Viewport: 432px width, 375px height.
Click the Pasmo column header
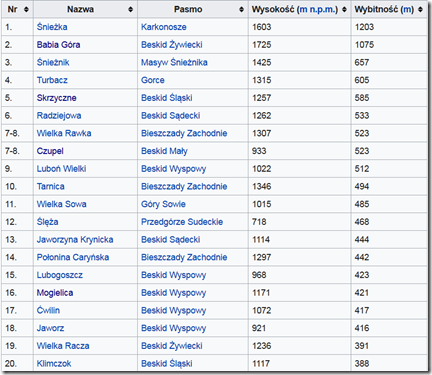click(x=193, y=10)
